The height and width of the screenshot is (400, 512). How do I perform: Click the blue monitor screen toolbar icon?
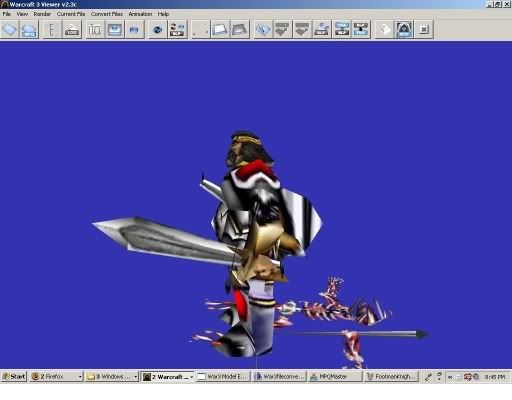point(115,29)
